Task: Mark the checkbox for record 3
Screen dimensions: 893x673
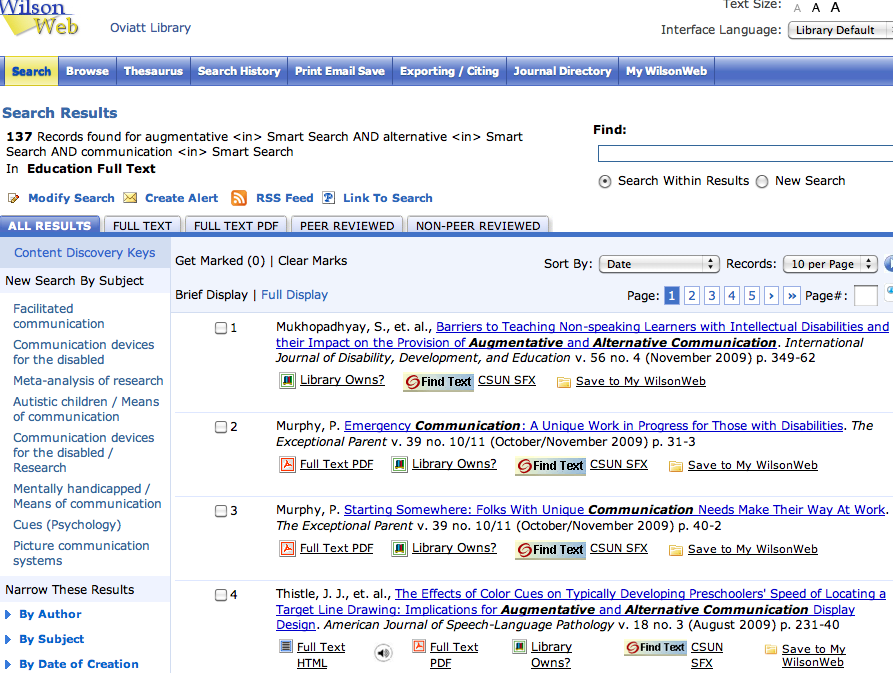Action: 221,511
